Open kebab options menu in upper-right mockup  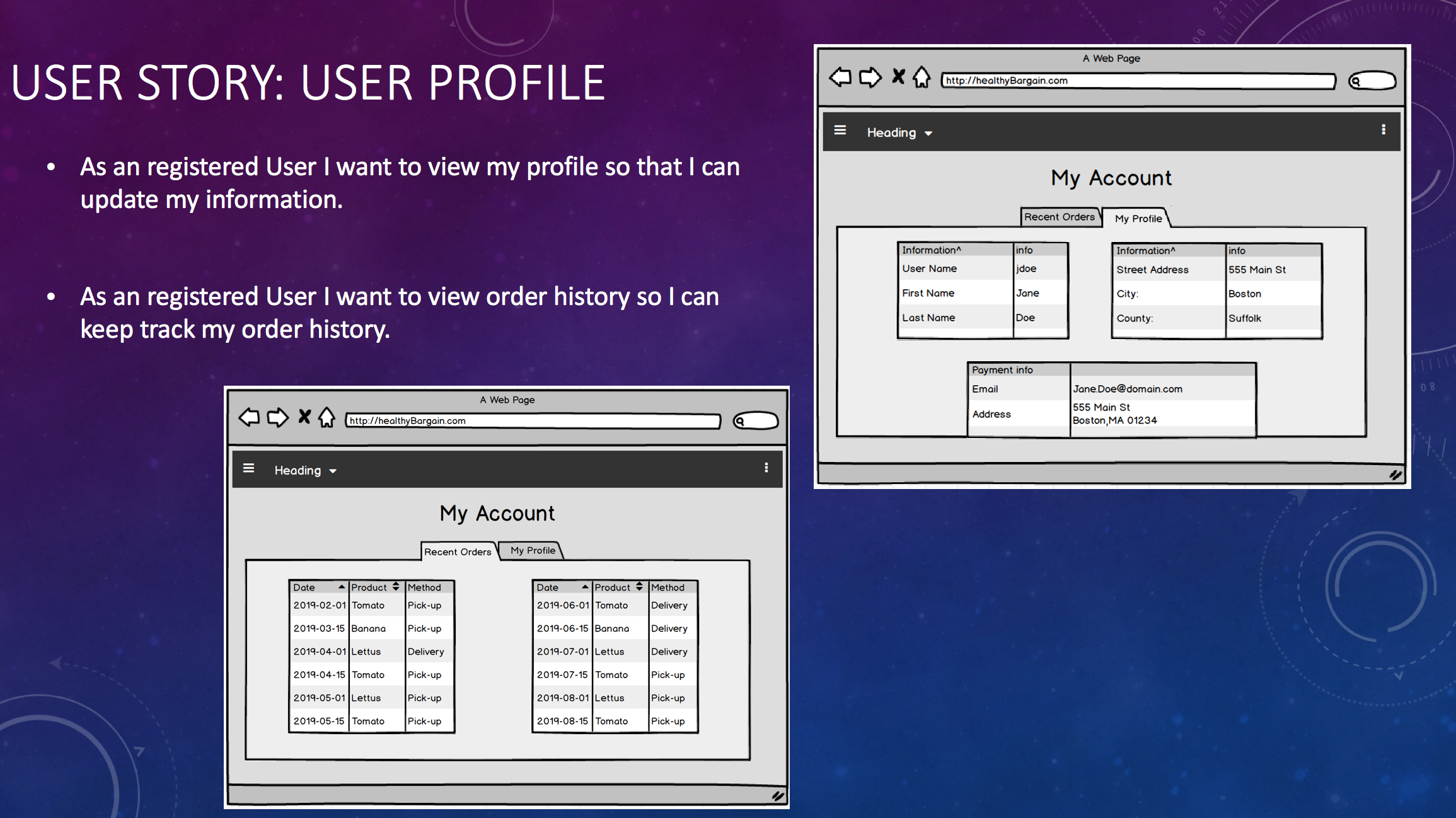1384,130
